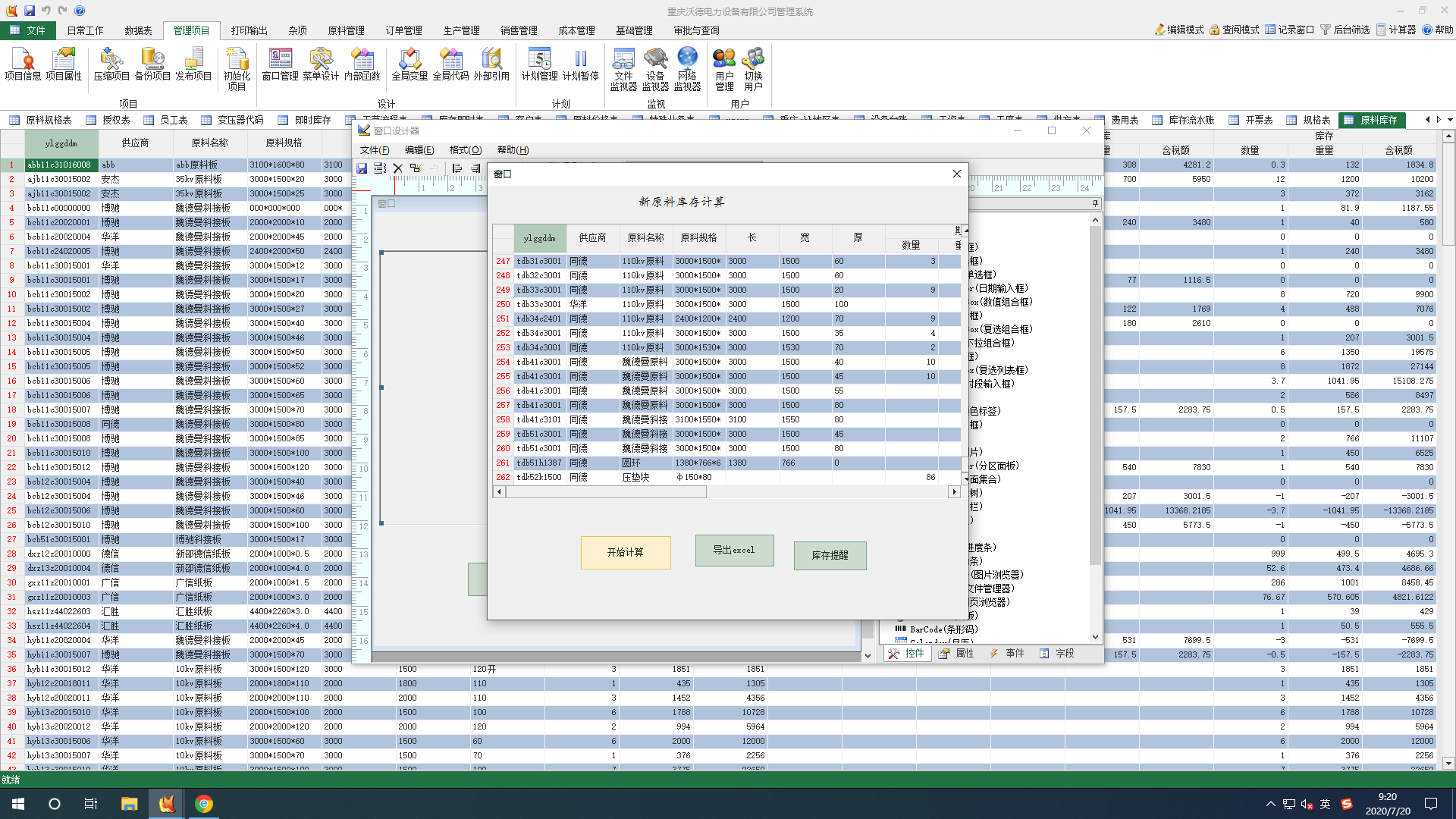Viewport: 1456px width, 819px height.
Task: Open the sheet tab list dropdown arrow
Action: tap(1450, 120)
